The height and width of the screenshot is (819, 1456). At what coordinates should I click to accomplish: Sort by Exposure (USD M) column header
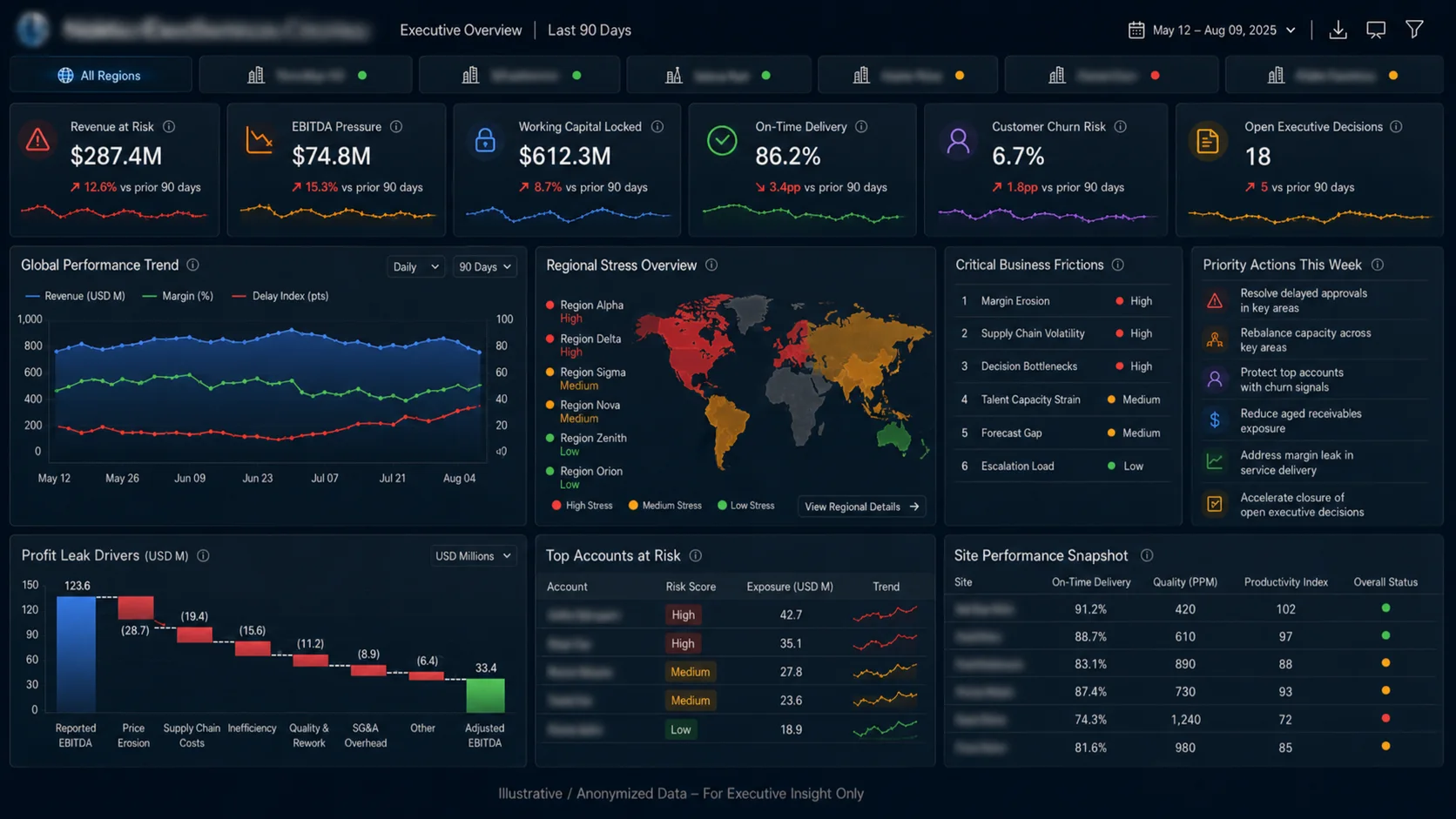point(790,587)
